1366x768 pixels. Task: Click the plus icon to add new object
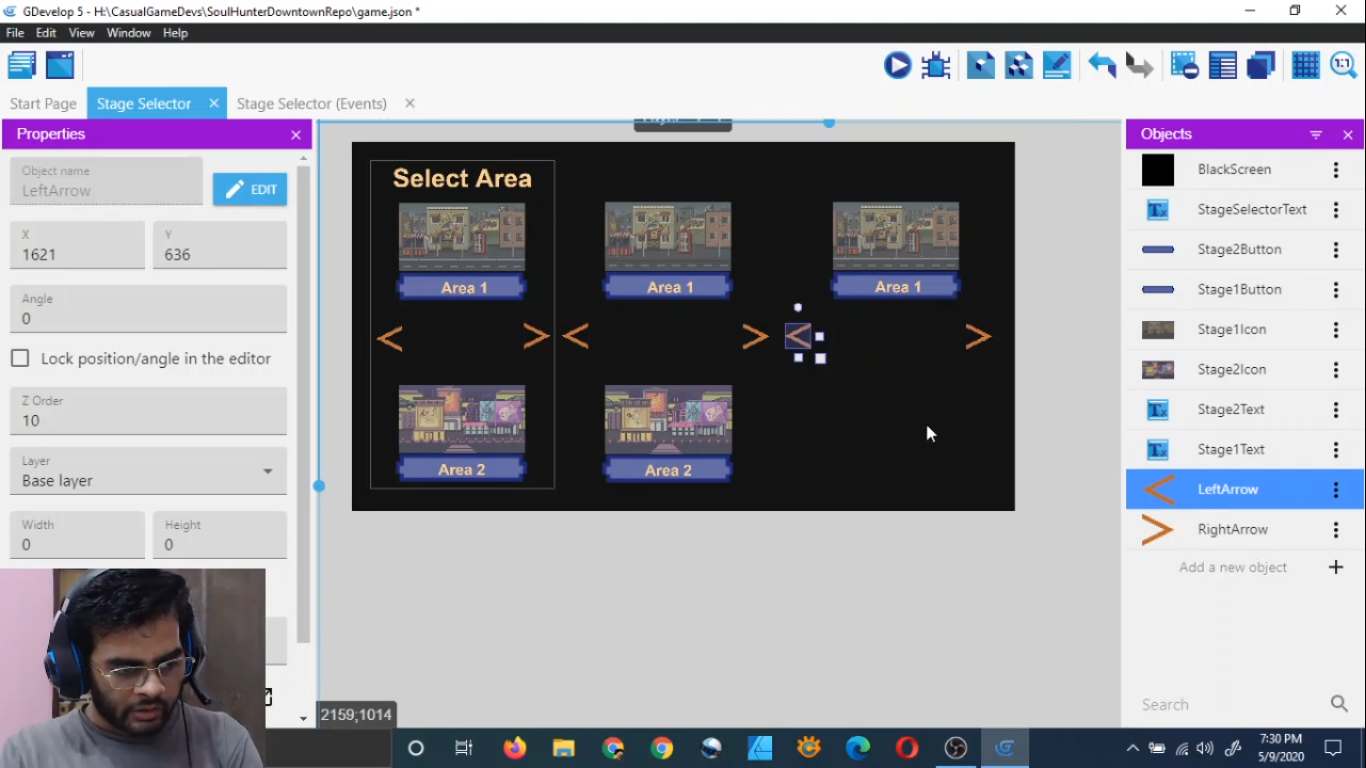(x=1336, y=567)
